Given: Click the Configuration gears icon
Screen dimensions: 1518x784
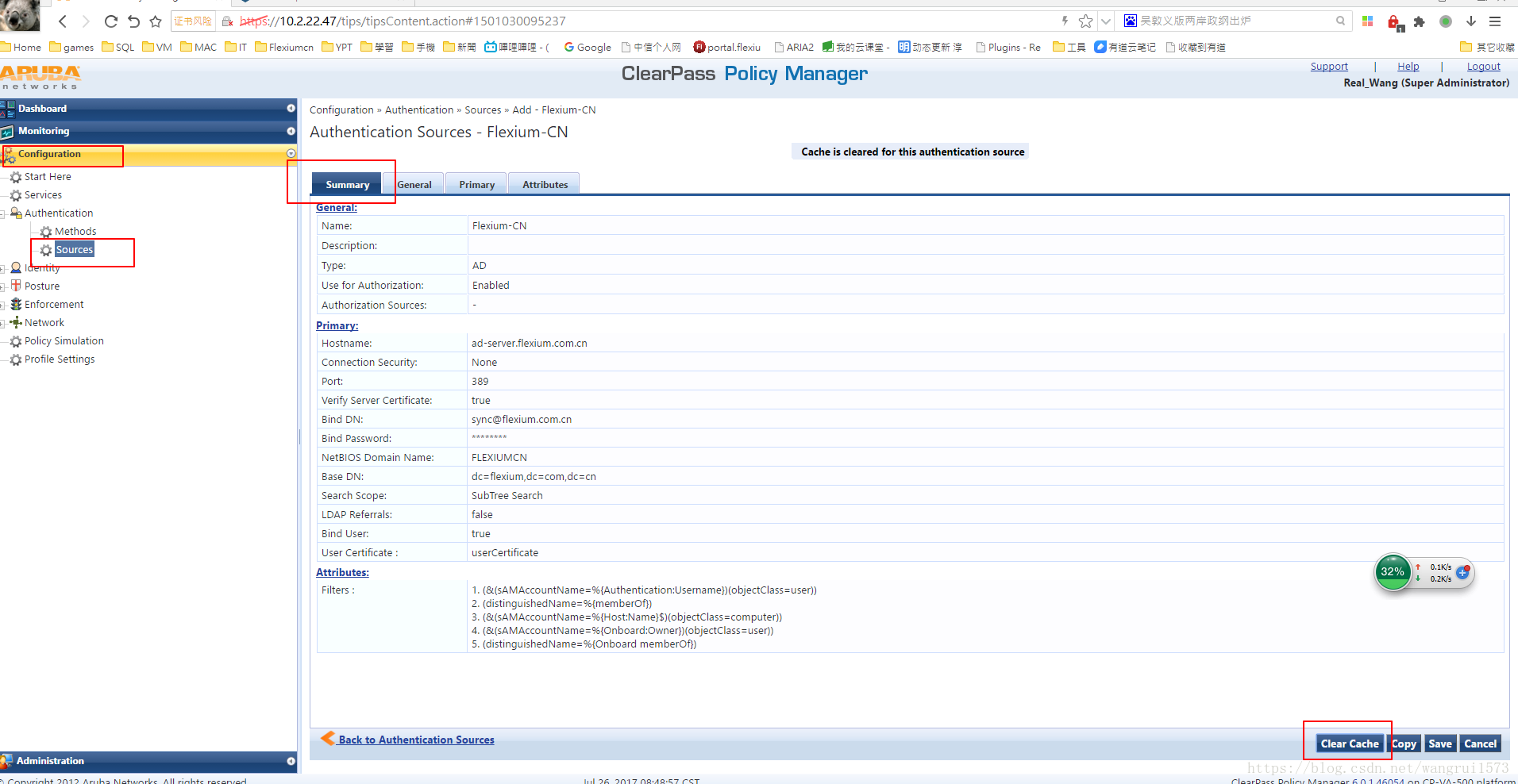Looking at the screenshot, I should click(x=9, y=155).
